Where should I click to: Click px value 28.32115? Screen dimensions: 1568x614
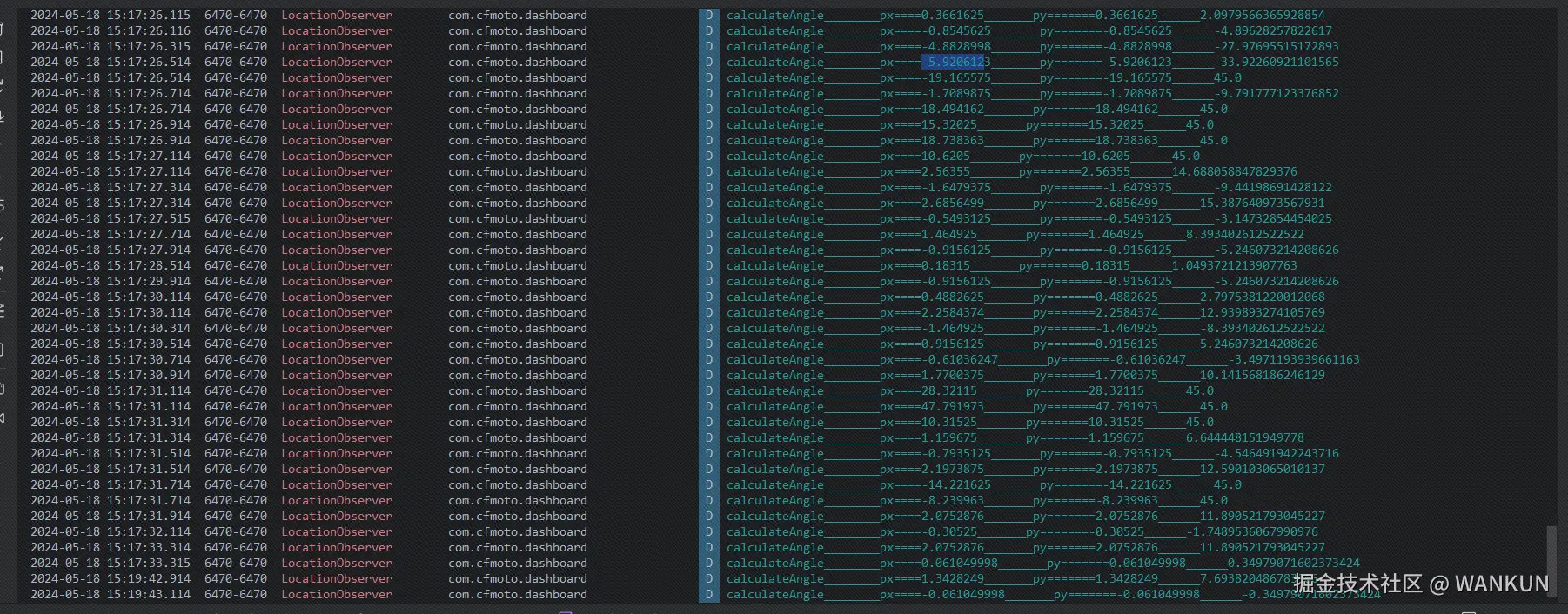pyautogui.click(x=949, y=390)
